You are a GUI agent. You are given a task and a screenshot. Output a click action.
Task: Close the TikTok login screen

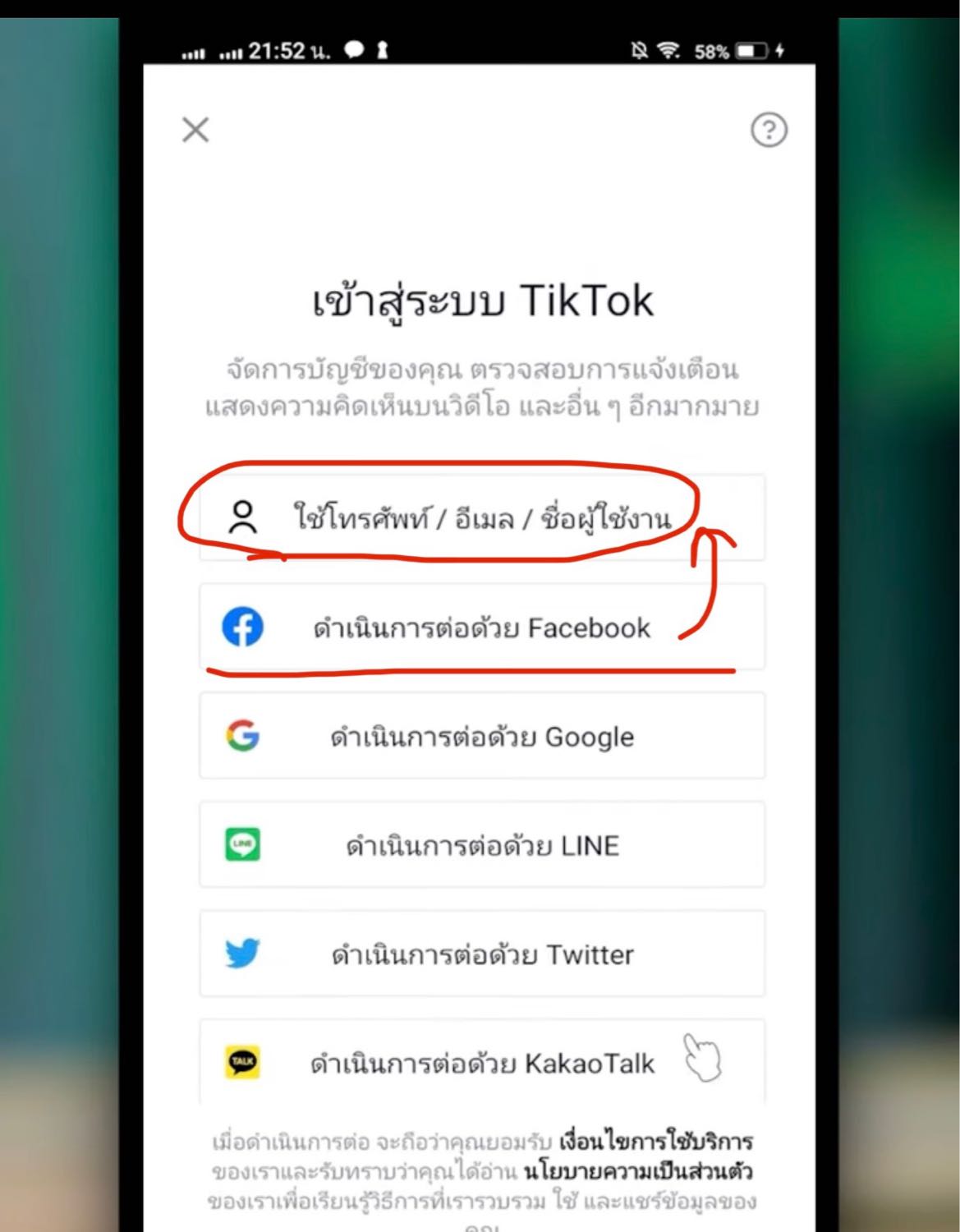click(x=195, y=130)
